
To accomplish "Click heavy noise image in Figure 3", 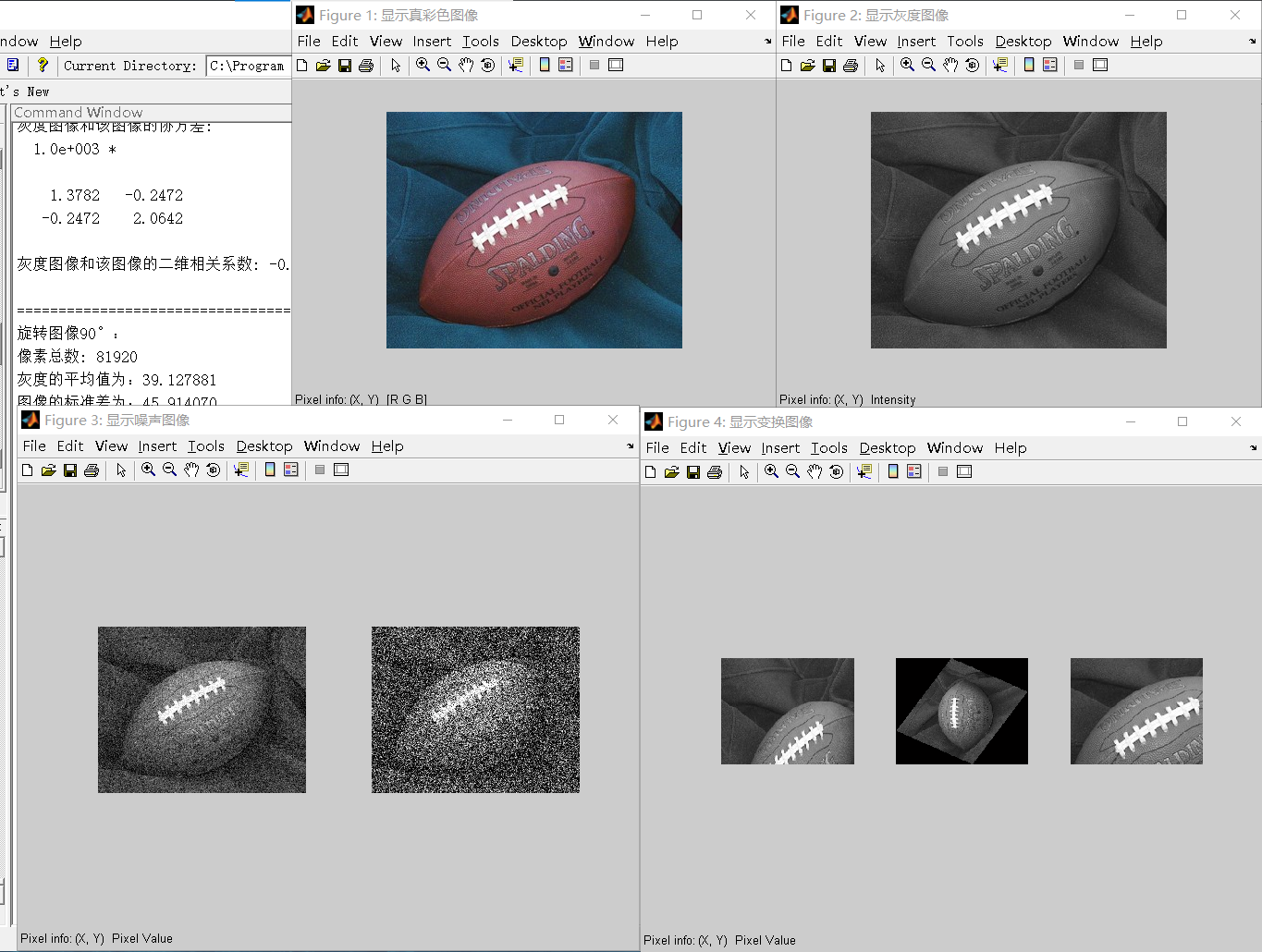I will point(475,710).
